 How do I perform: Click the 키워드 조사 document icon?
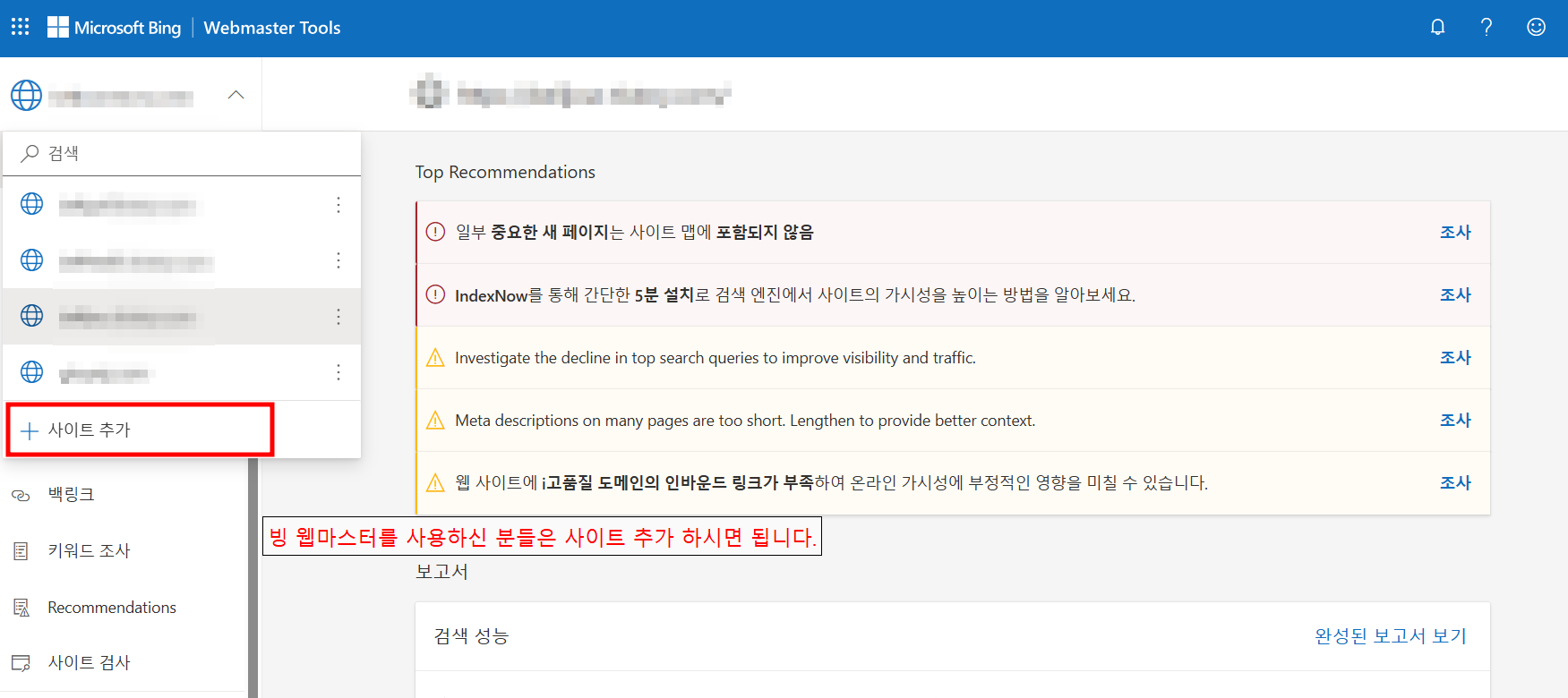tap(21, 551)
